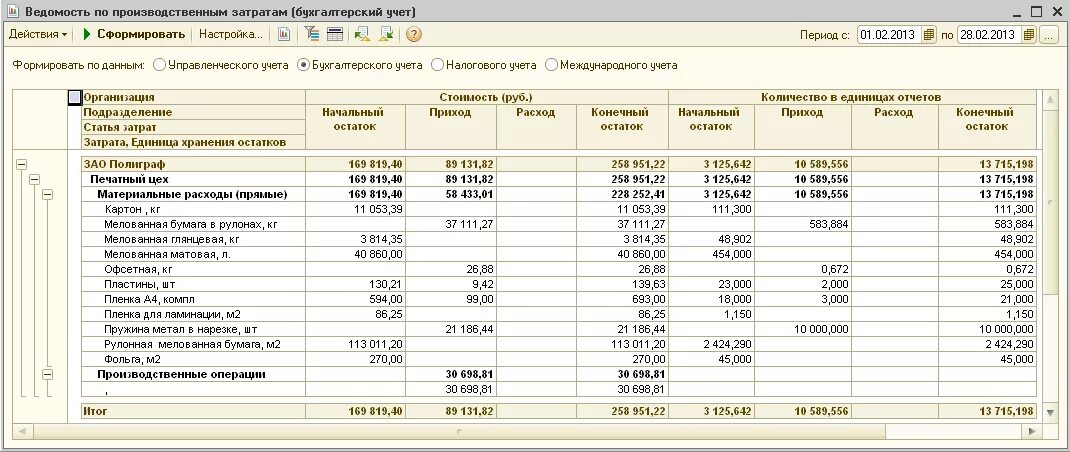Select the Рулонная мелованная бумага, м2 row
This screenshot has width=1070, height=452.
pos(559,344)
